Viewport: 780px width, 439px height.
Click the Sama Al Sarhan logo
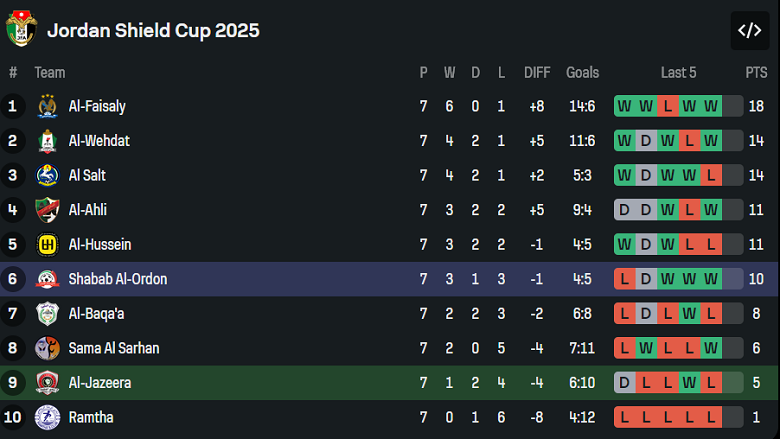pos(47,348)
